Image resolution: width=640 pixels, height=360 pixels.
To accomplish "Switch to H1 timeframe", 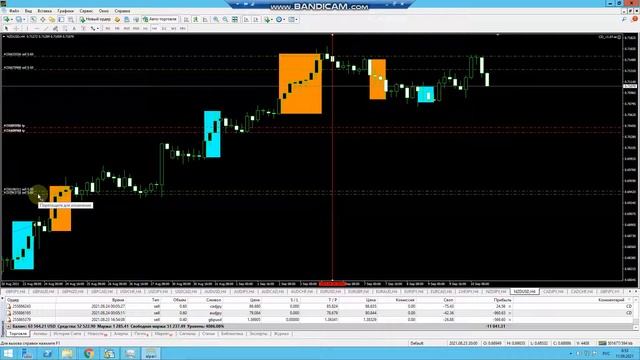I will pos(145,28).
